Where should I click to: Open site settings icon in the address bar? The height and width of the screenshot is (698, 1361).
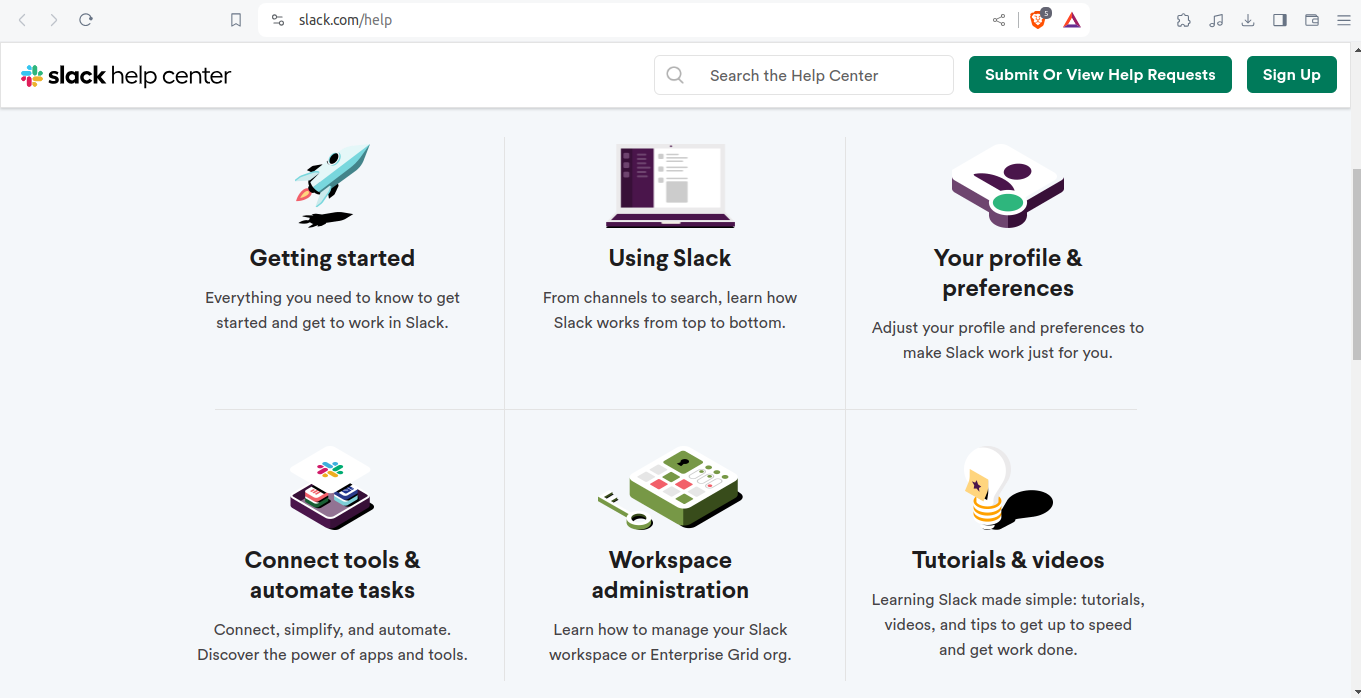[278, 20]
